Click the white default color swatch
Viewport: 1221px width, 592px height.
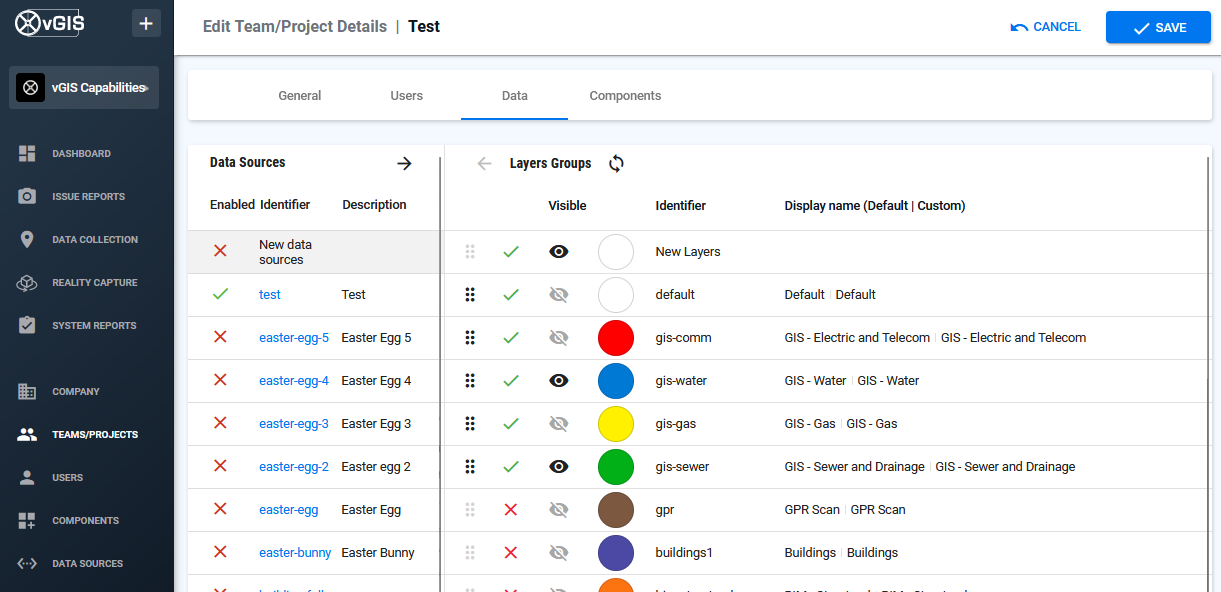click(x=616, y=295)
